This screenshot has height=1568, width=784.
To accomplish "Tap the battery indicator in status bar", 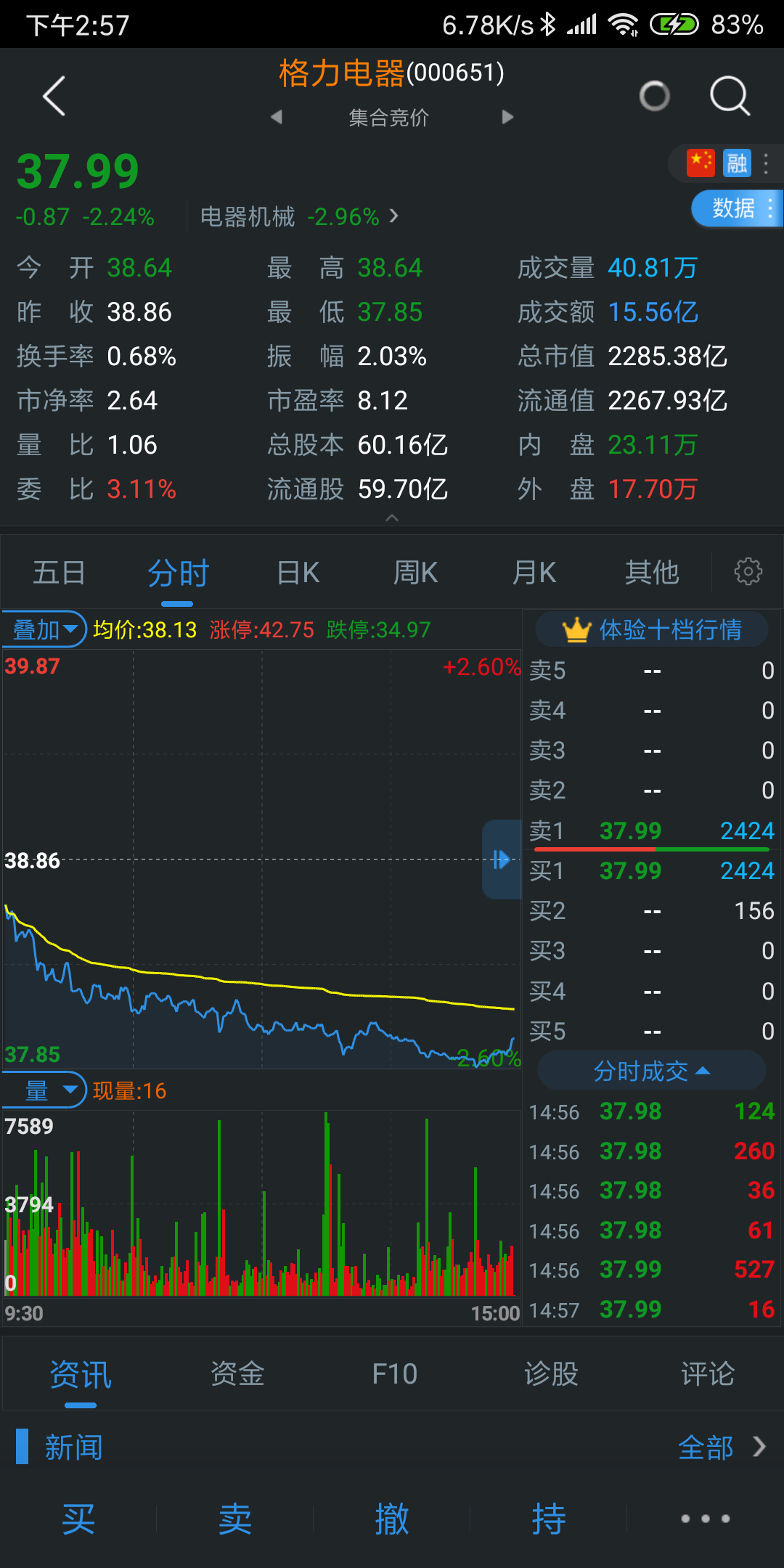I will (674, 25).
